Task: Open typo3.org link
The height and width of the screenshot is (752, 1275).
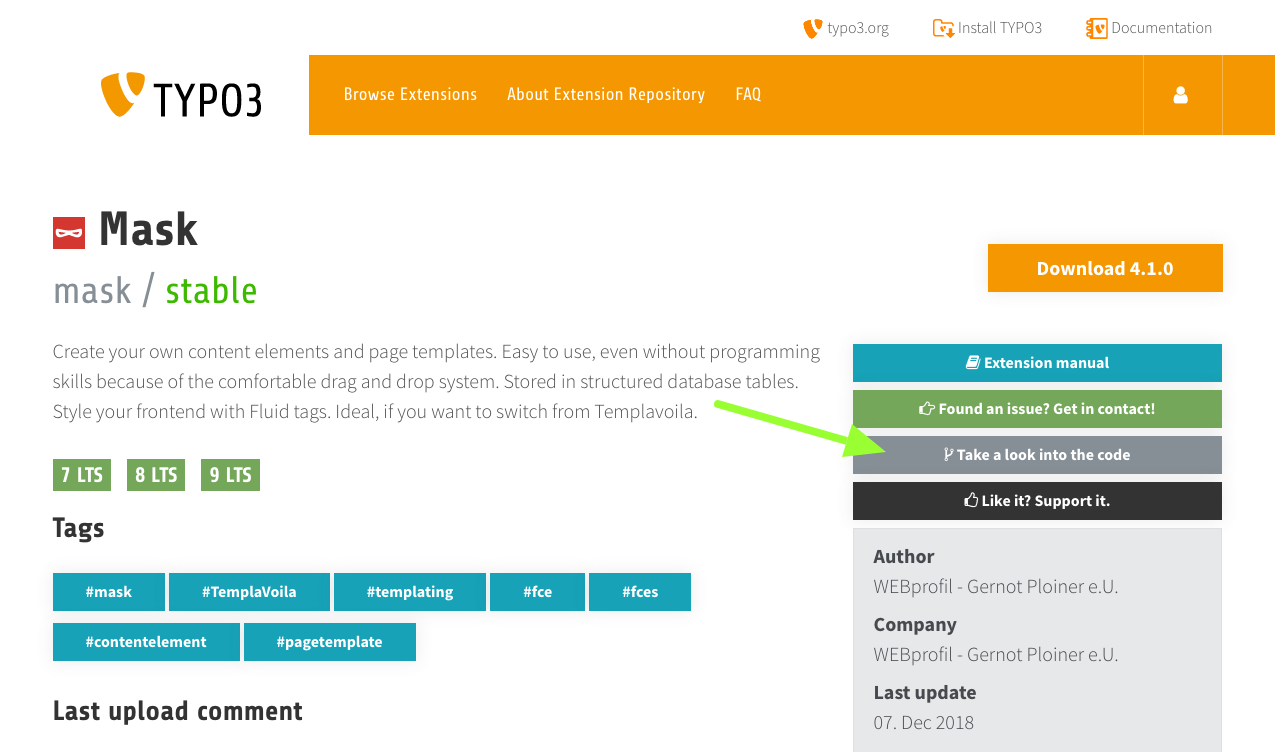Action: coord(858,28)
